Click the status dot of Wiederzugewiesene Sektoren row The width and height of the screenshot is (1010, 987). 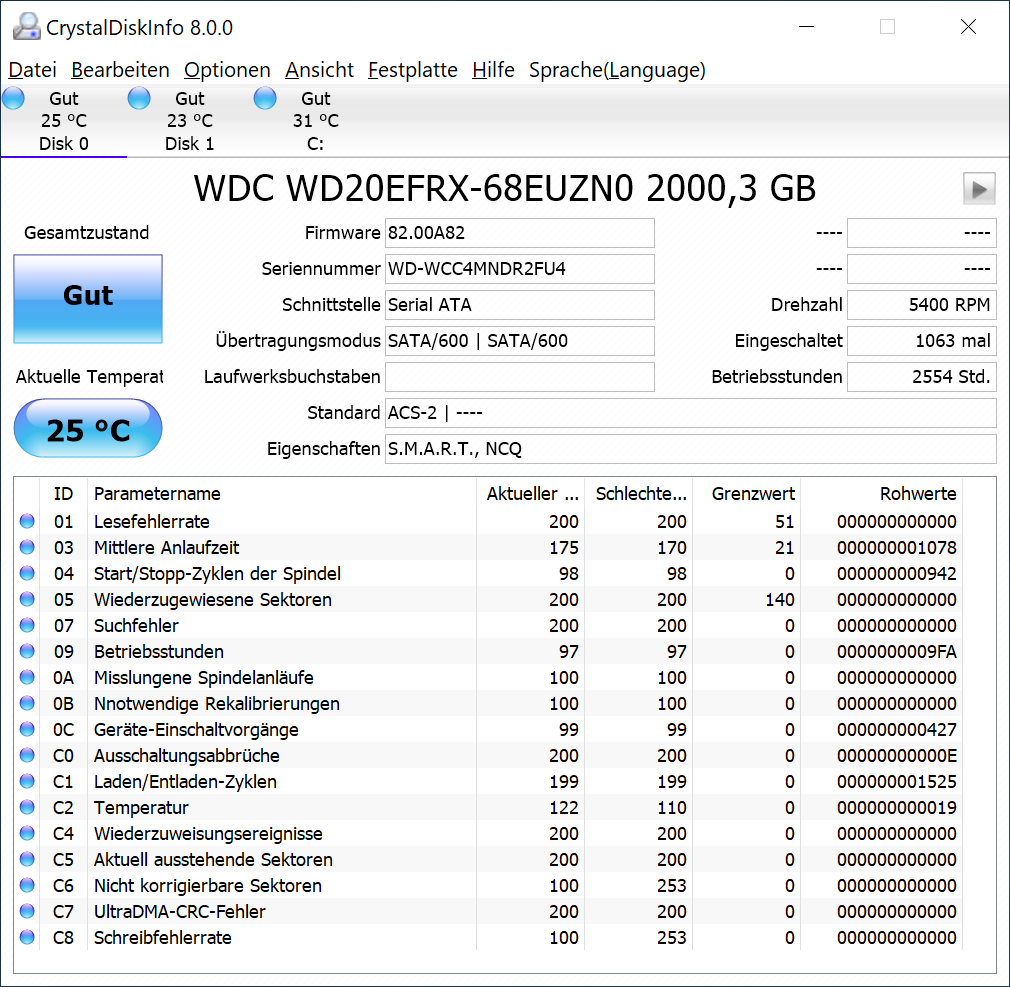(27, 599)
